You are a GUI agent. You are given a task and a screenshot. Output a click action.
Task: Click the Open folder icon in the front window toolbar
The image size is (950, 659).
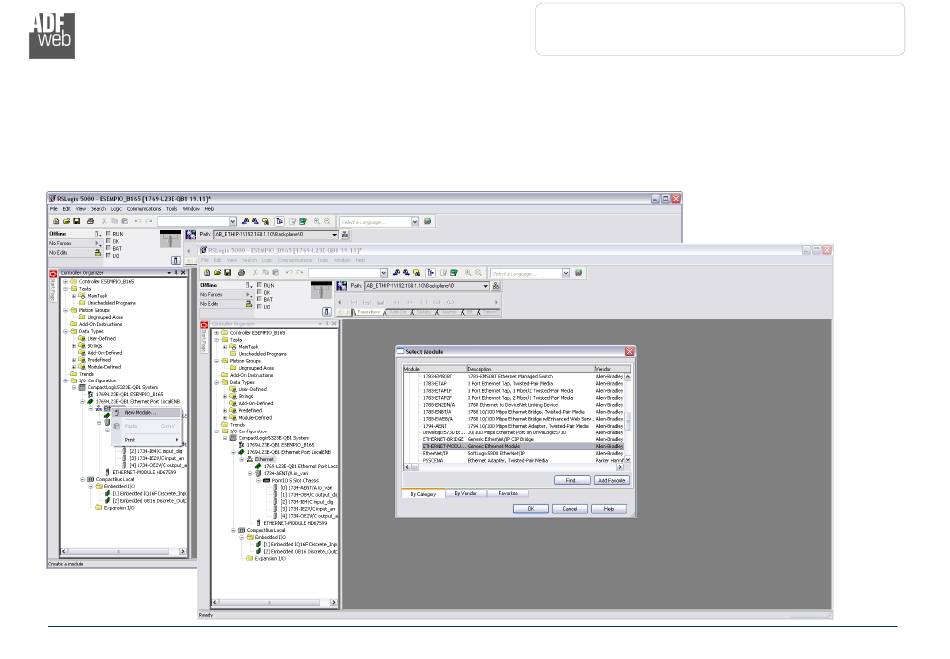pos(216,272)
